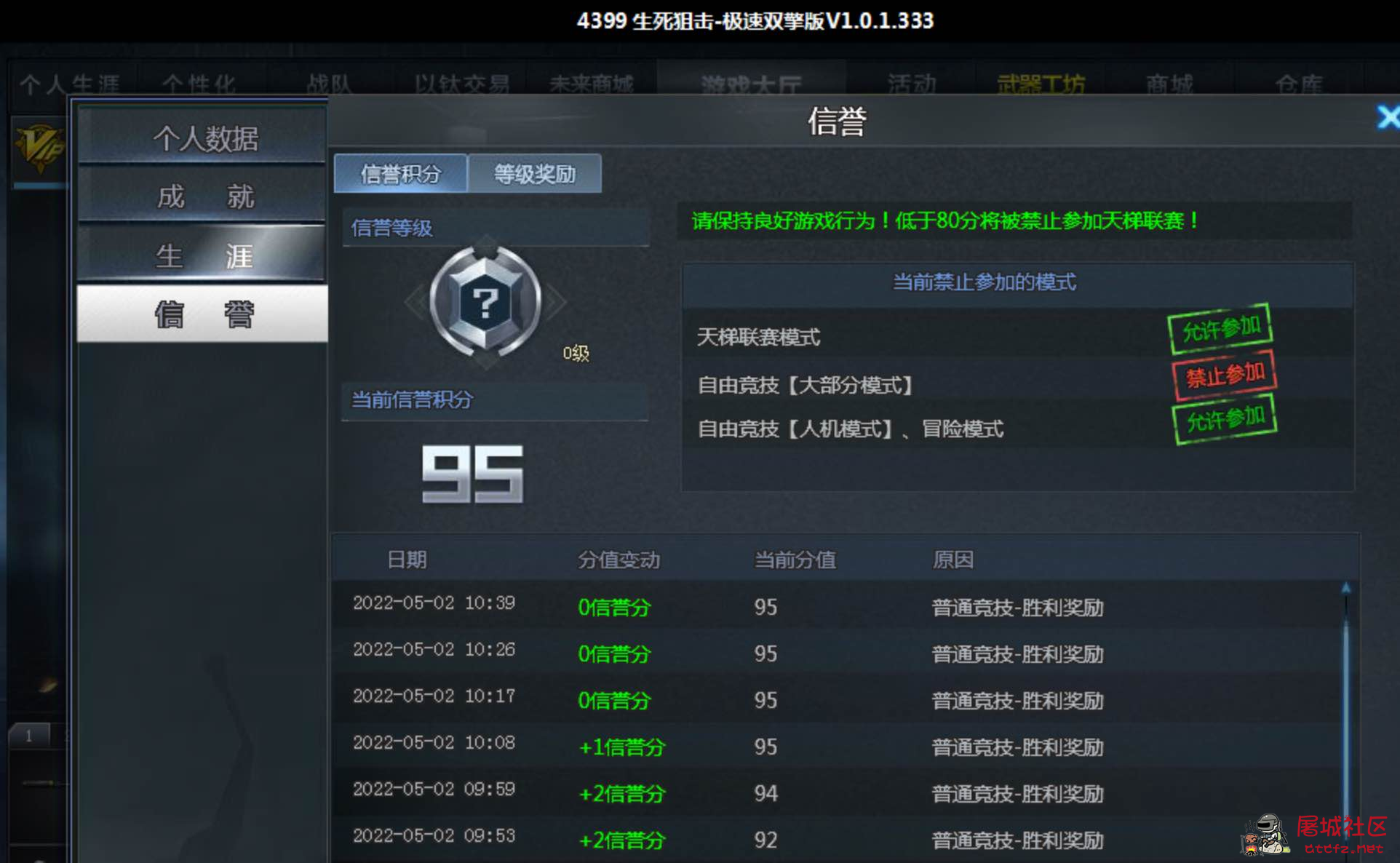
Task: Click the large 95 reputation score
Action: coord(472,474)
